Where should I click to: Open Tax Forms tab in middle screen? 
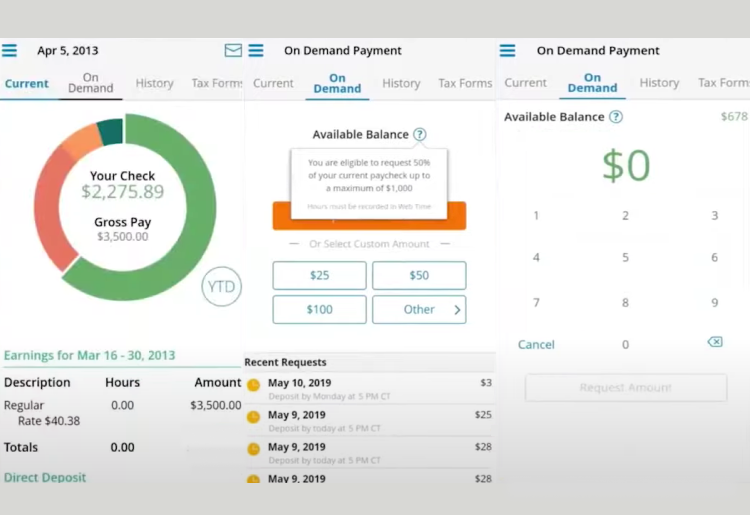pos(465,84)
